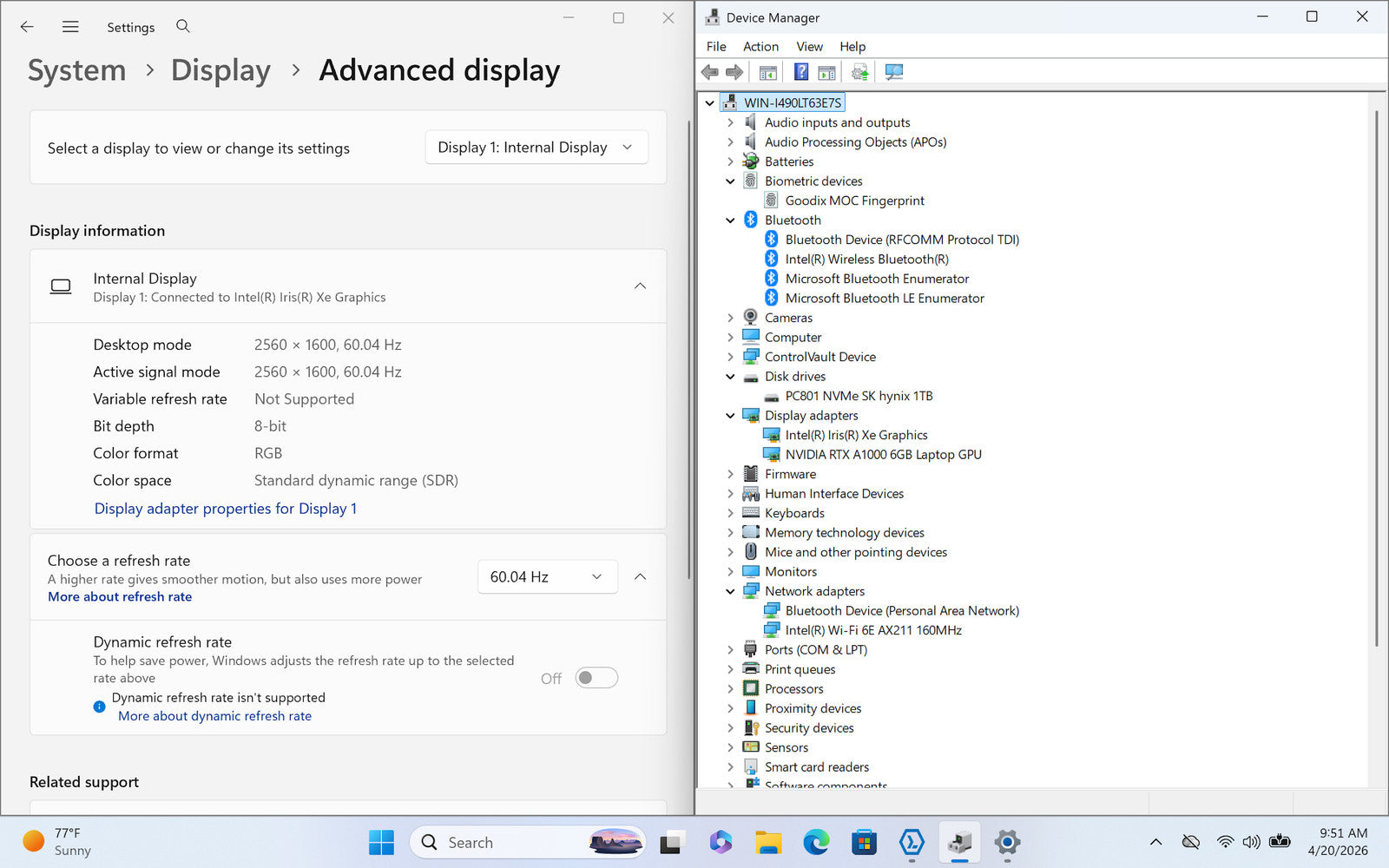The height and width of the screenshot is (868, 1389).
Task: Open Microsoft Edge from the taskbar
Action: (815, 842)
